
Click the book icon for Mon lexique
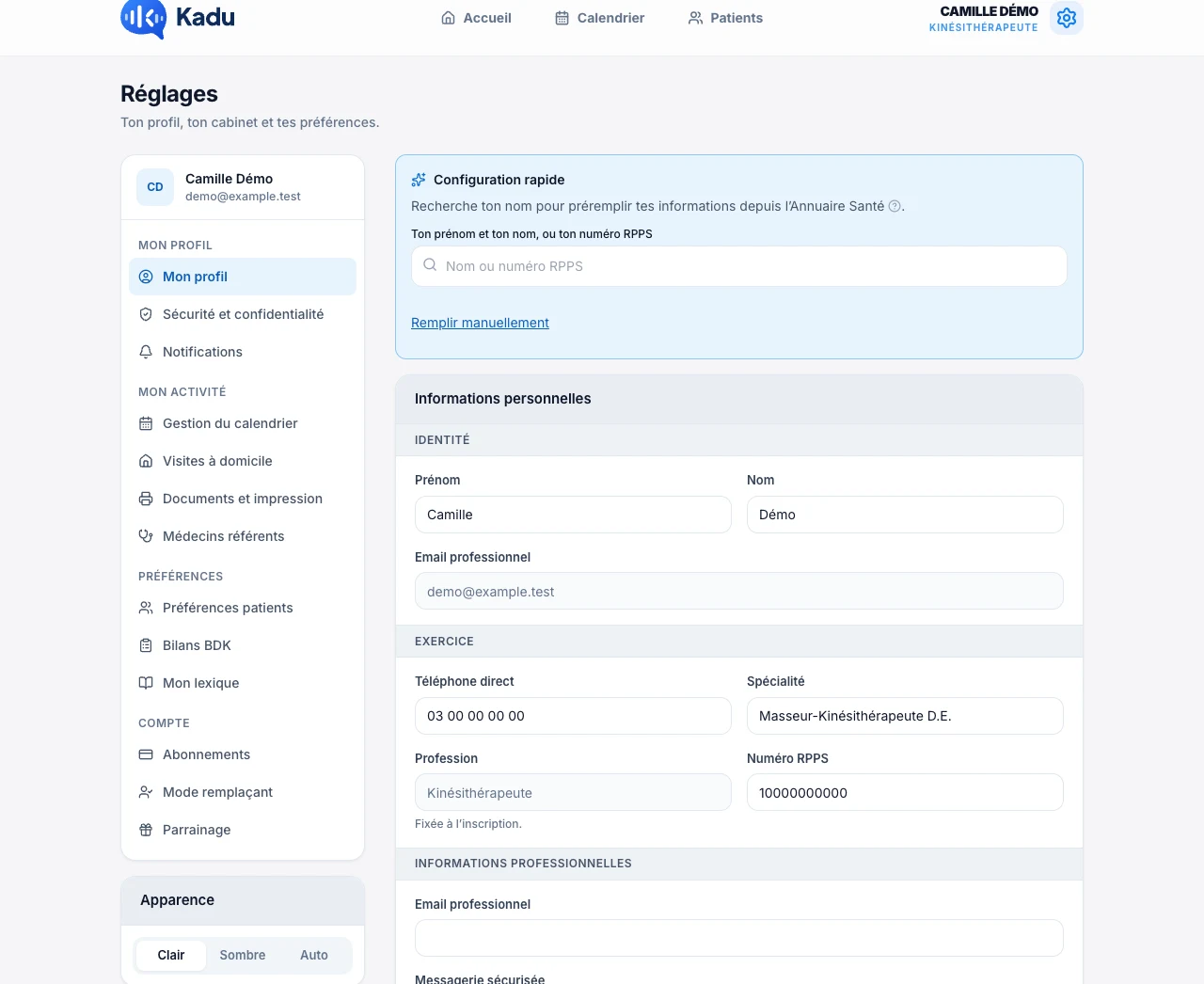pos(146,683)
